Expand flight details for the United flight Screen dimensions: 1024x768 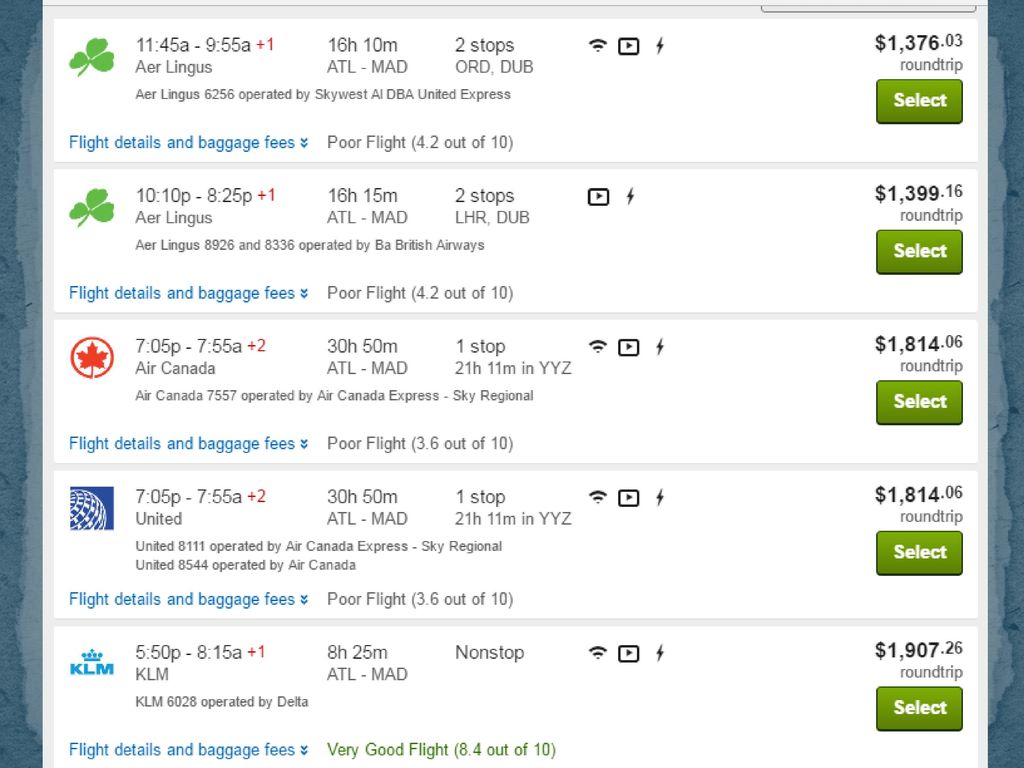pos(189,599)
